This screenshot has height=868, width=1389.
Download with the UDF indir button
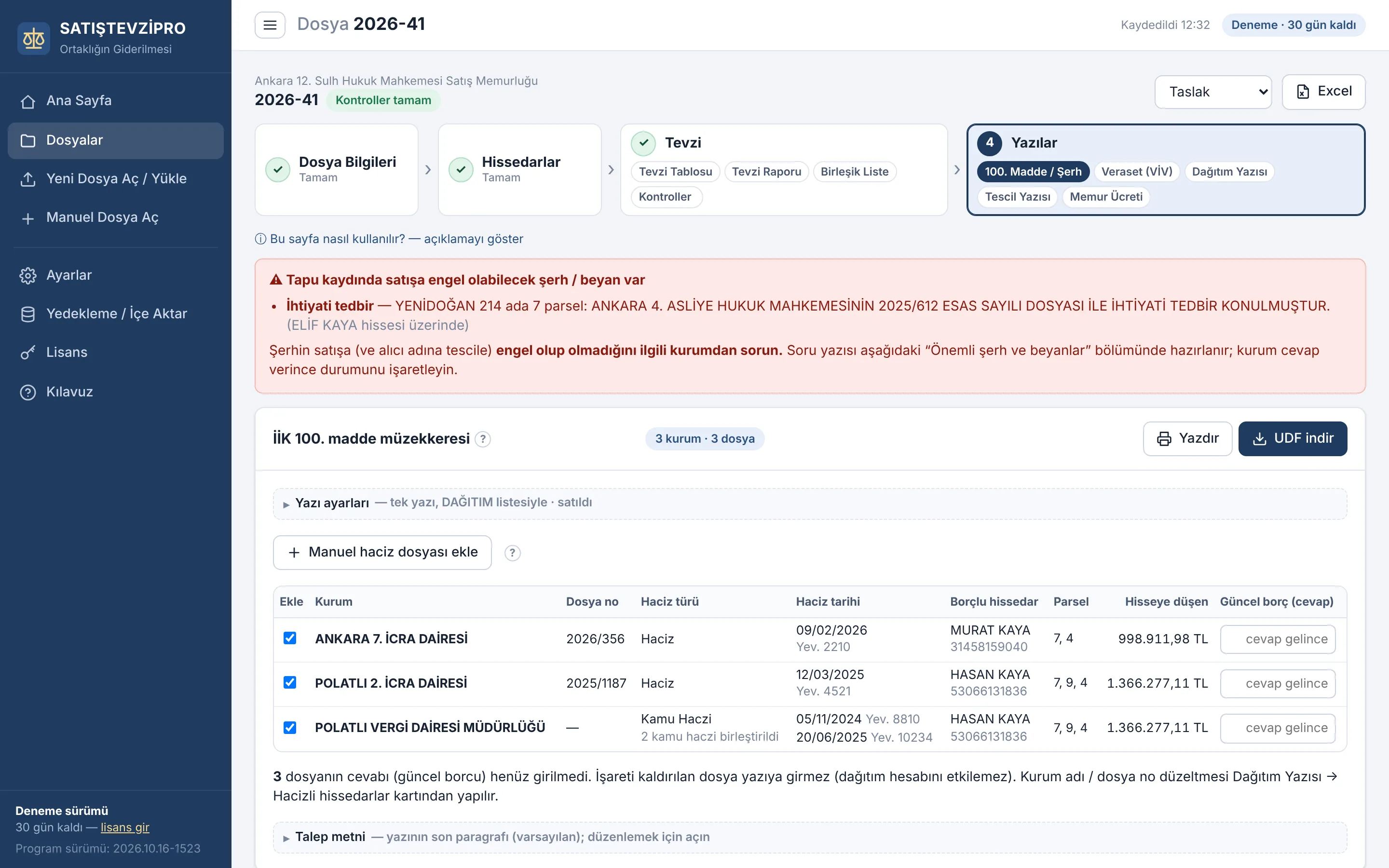click(1292, 439)
